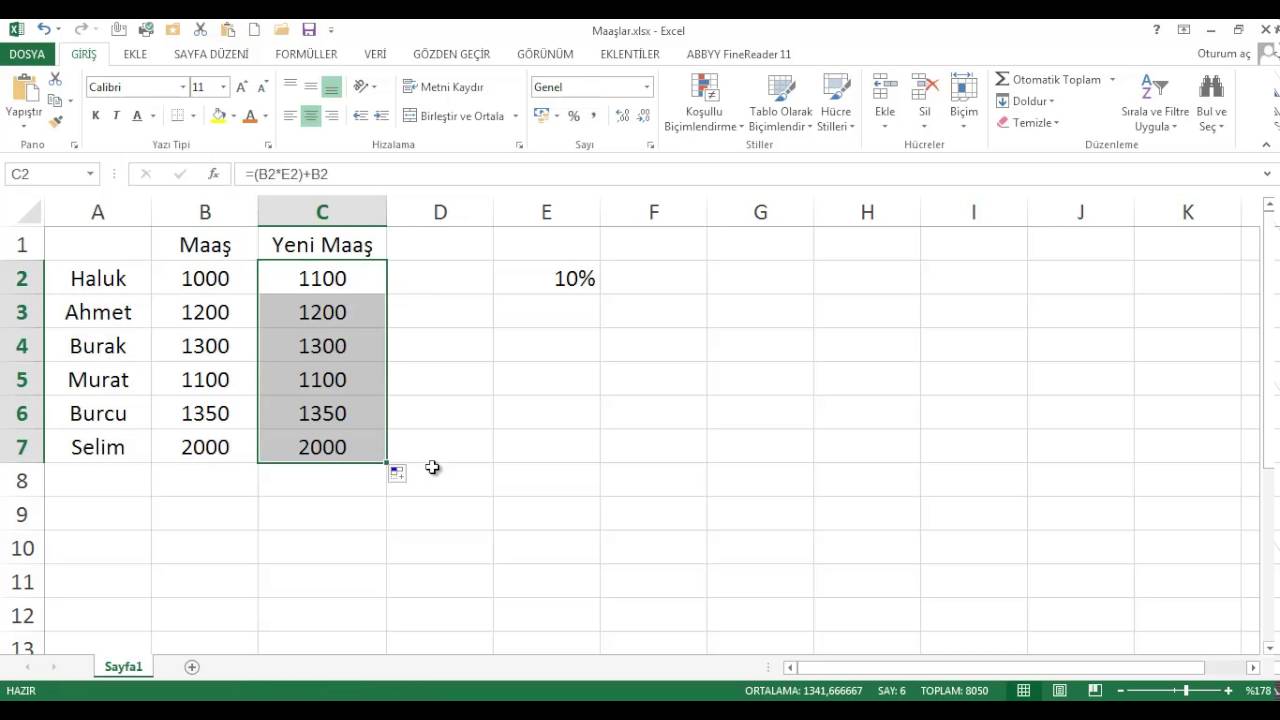Click the yellow fill color bucket
This screenshot has height=720, width=1280.
[x=218, y=116]
